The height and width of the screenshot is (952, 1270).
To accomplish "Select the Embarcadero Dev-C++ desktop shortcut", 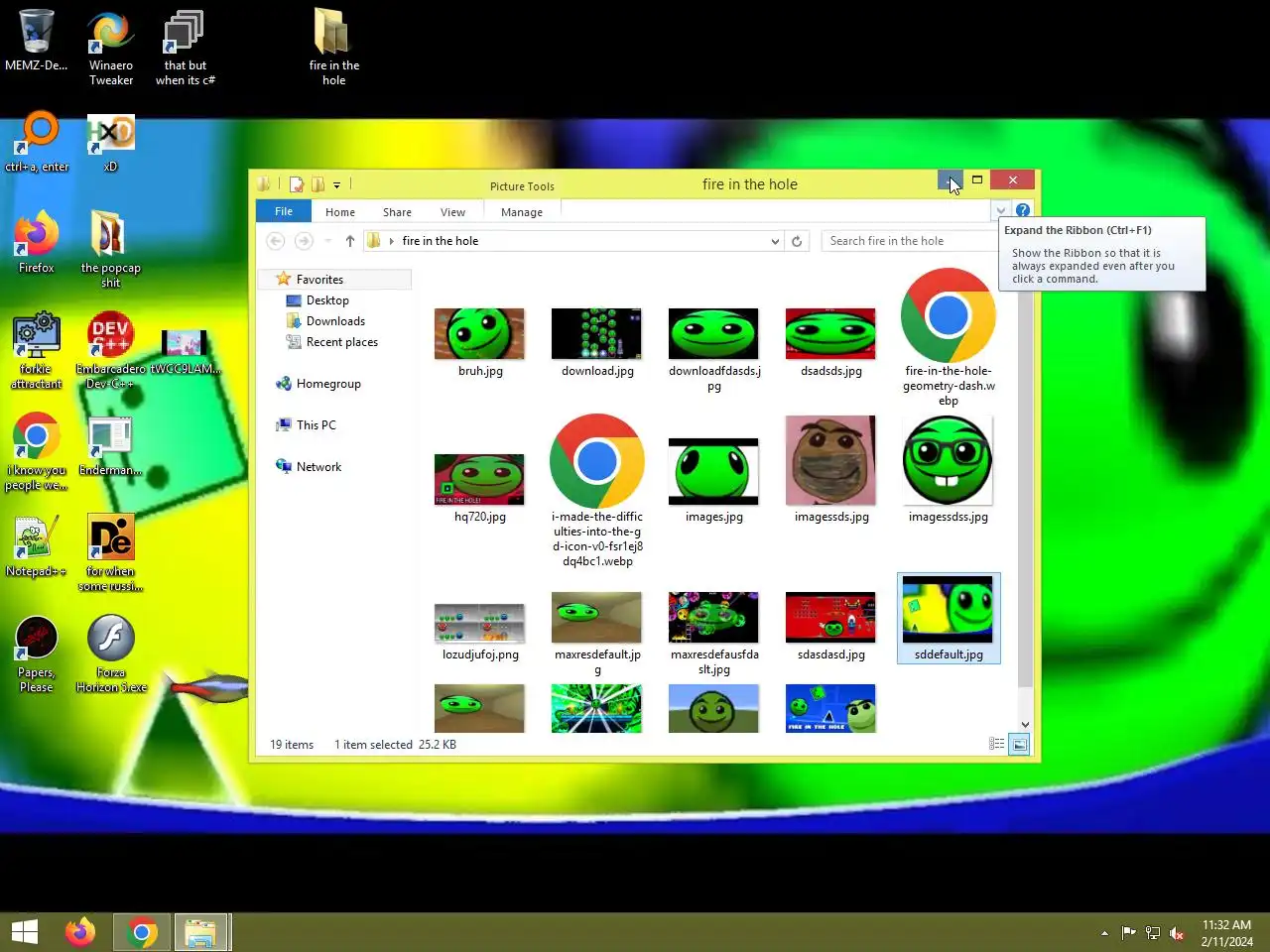I will click(x=110, y=350).
